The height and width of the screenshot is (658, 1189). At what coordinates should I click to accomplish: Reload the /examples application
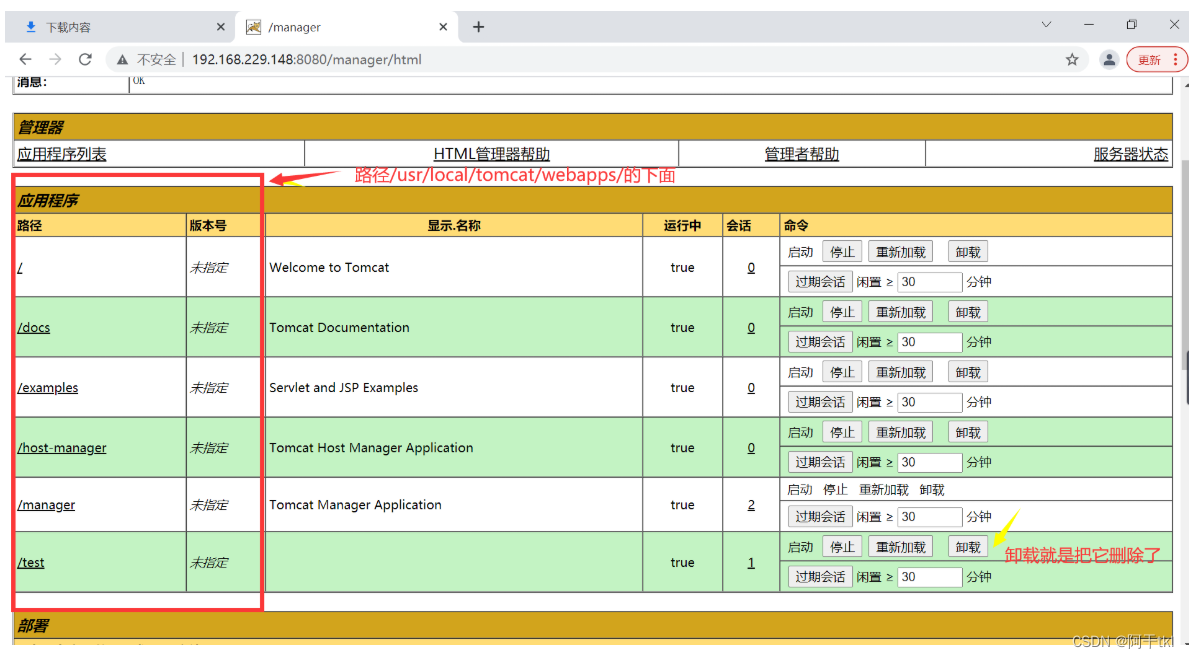click(x=899, y=371)
